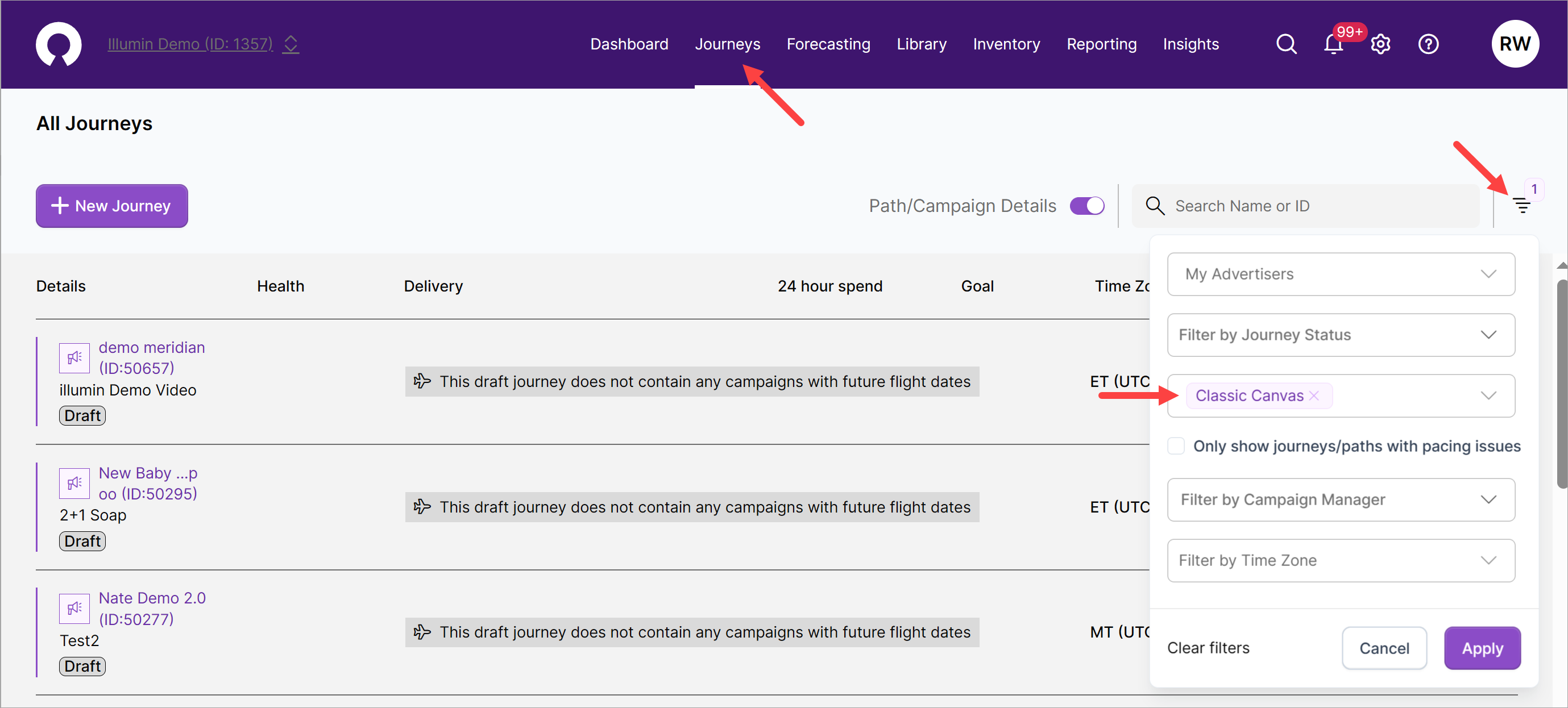The width and height of the screenshot is (1568, 708).
Task: Go to the Forecasting tab
Action: (828, 44)
